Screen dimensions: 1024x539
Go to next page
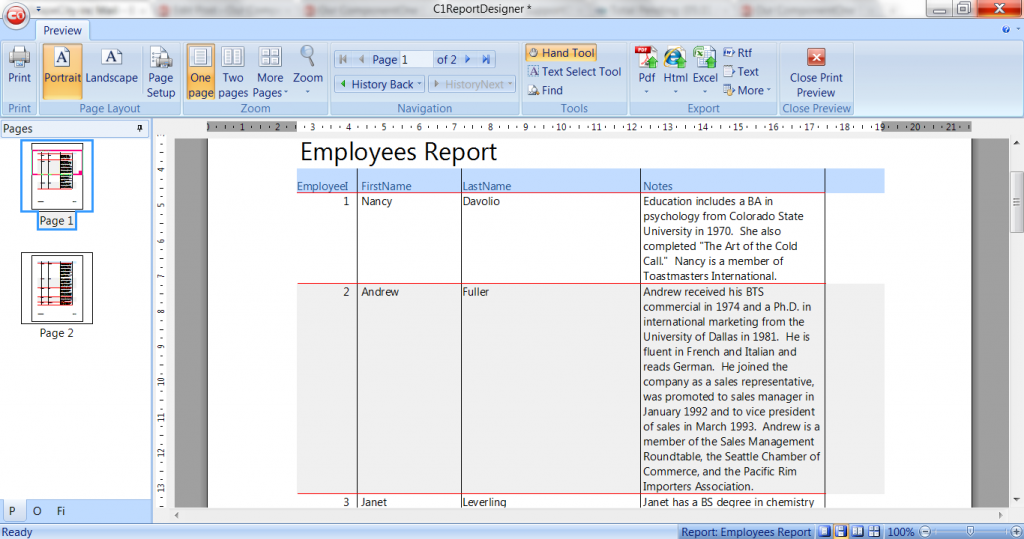point(468,59)
